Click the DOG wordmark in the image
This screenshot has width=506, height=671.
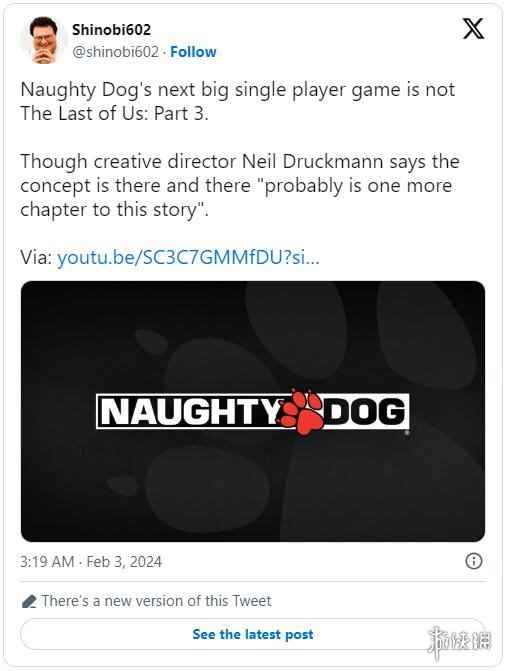[365, 411]
